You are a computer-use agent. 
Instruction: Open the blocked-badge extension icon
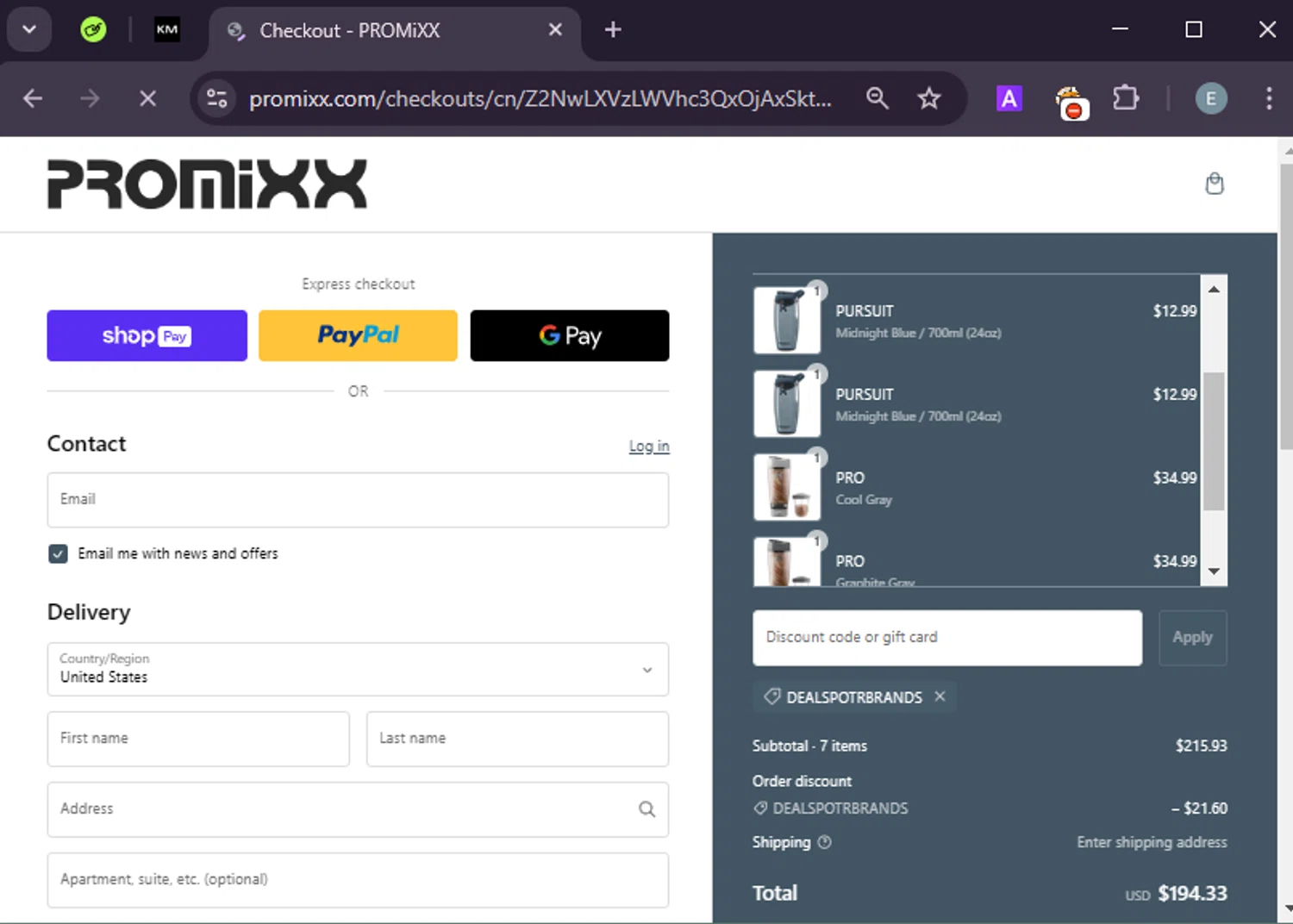coord(1071,103)
